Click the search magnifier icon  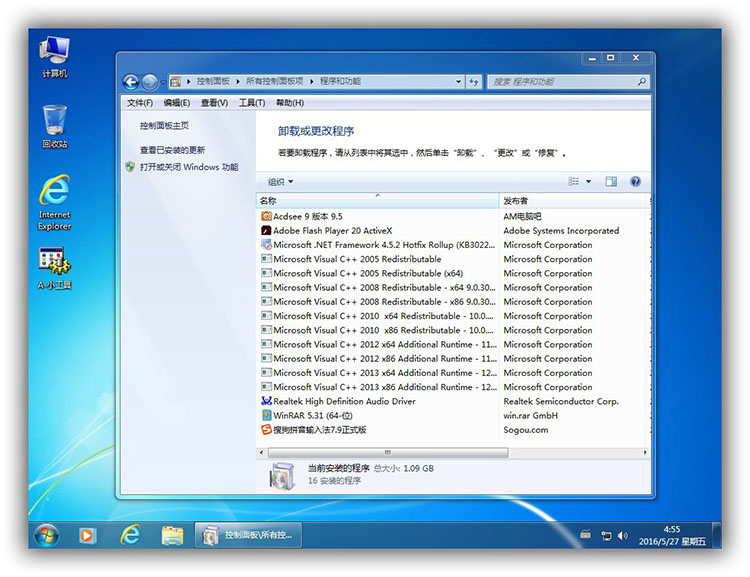pos(641,82)
